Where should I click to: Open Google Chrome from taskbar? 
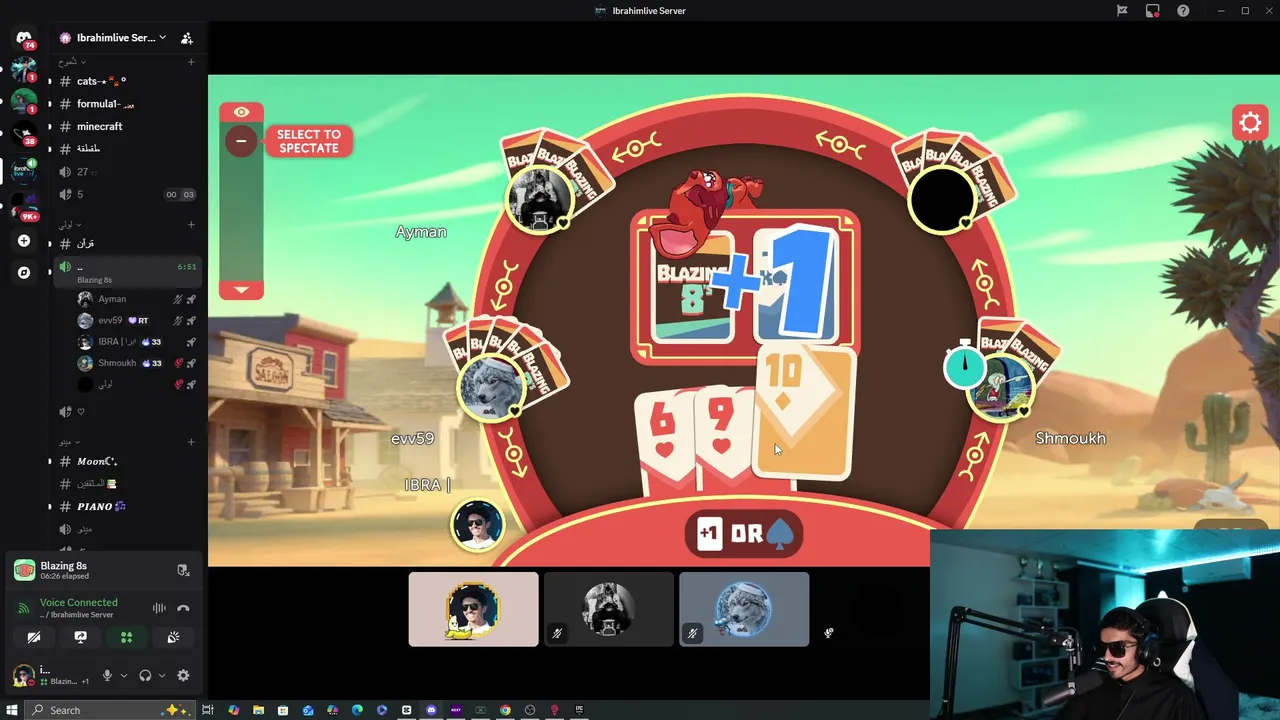(505, 710)
